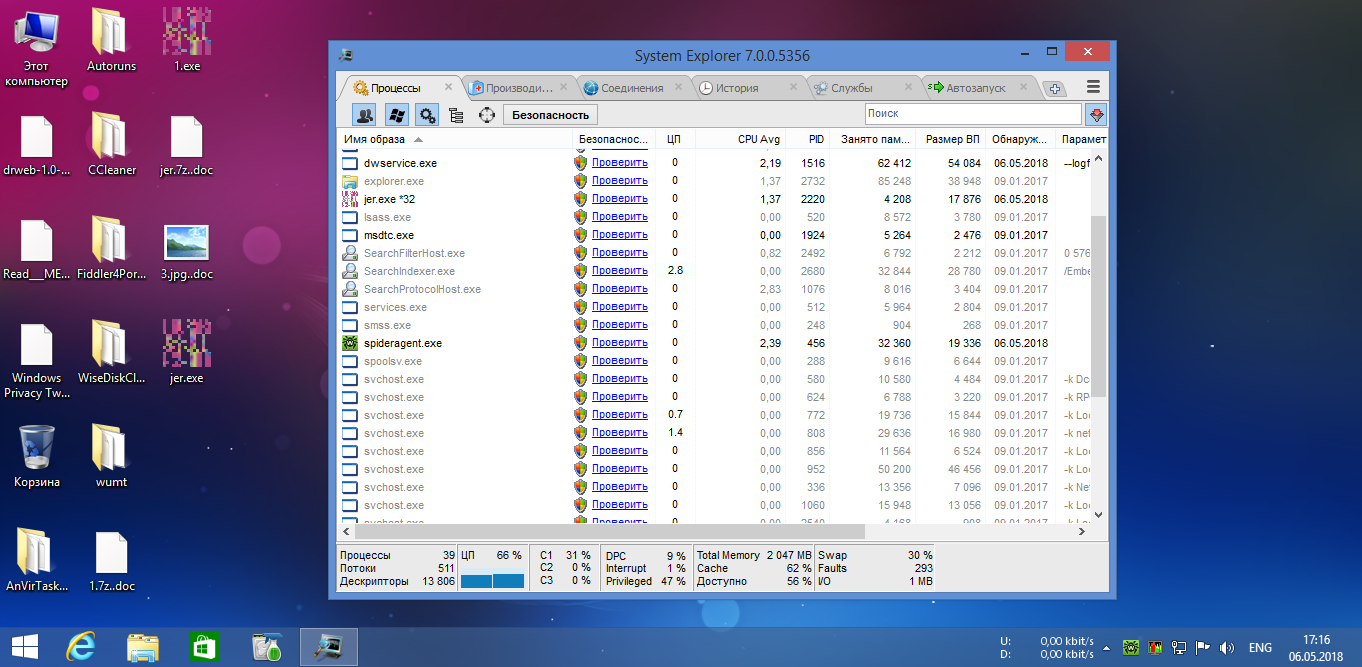Click the Безопасность button
Image resolution: width=1362 pixels, height=667 pixels.
(550, 115)
